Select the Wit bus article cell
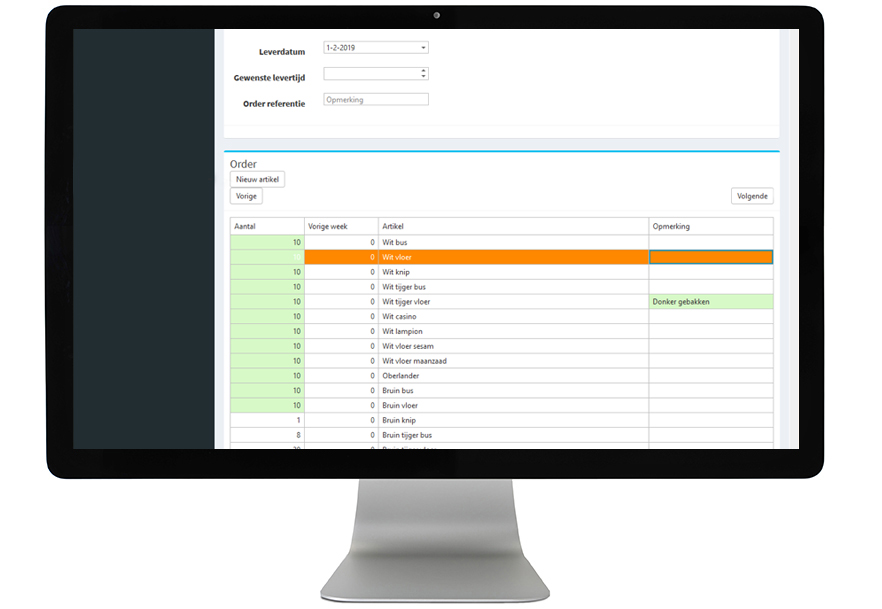This screenshot has height=609, width=882. tap(514, 242)
